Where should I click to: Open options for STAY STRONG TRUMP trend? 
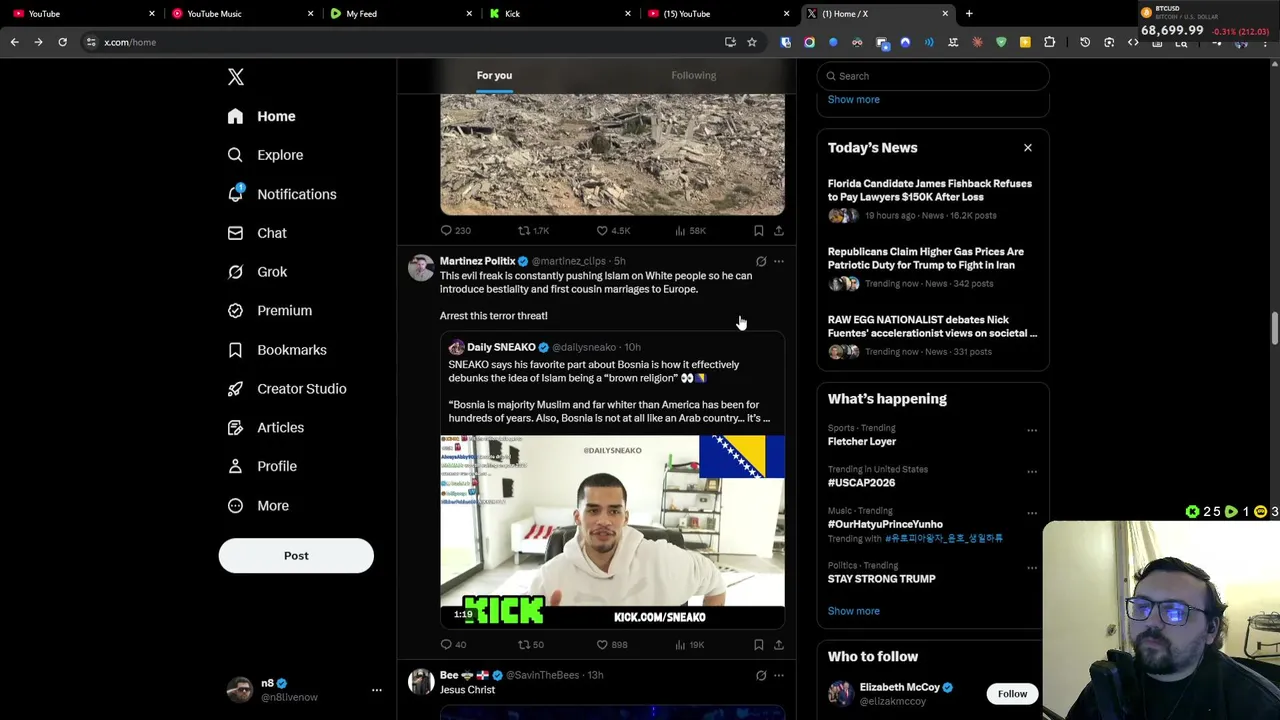click(x=1031, y=568)
